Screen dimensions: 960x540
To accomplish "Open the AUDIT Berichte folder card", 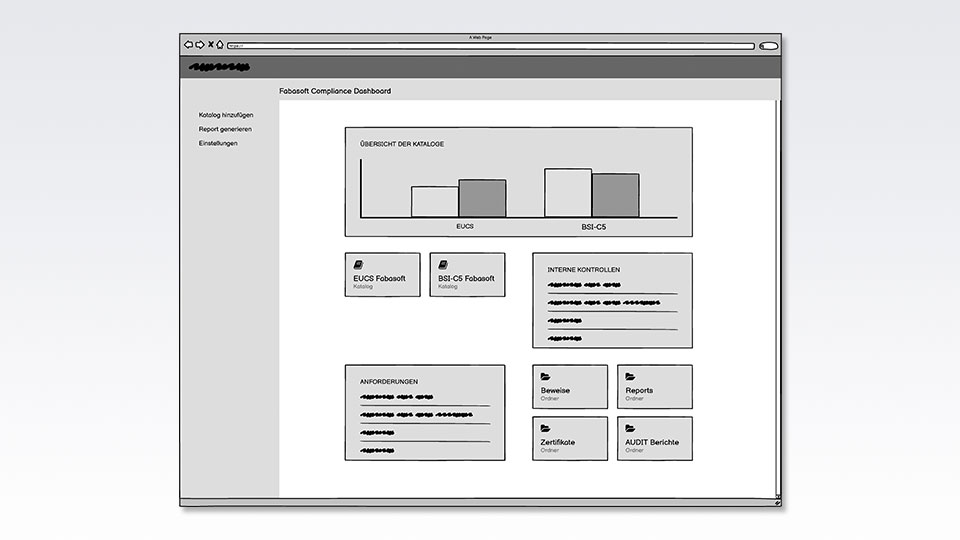I will click(654, 438).
